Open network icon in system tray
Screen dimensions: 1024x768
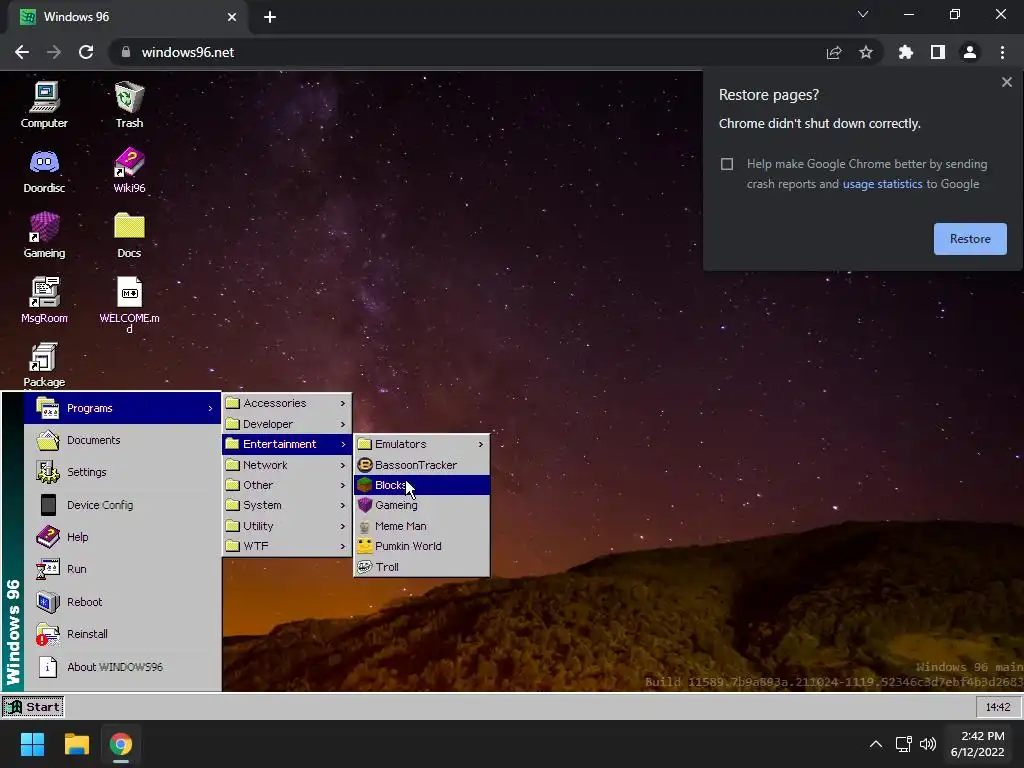[x=904, y=744]
